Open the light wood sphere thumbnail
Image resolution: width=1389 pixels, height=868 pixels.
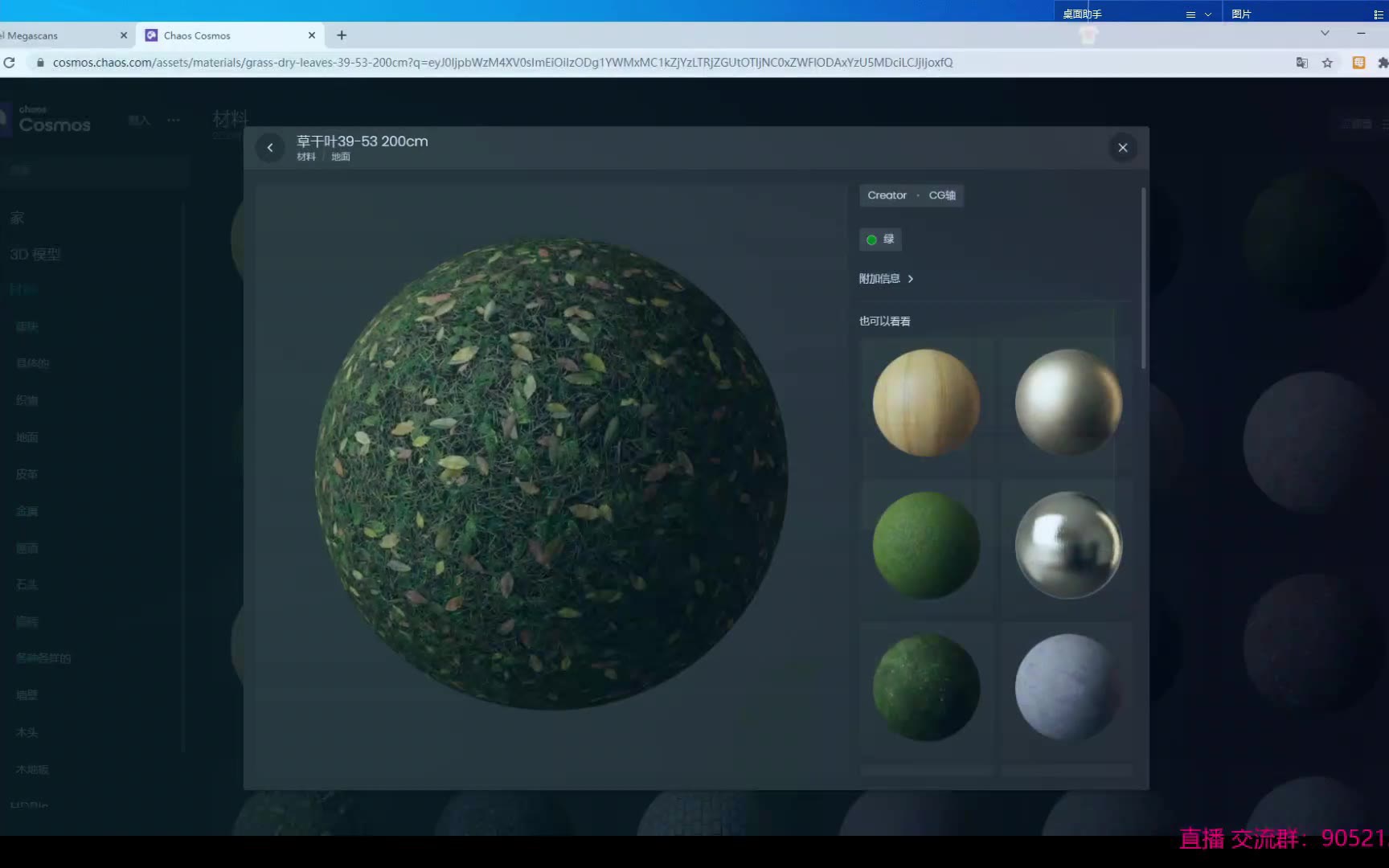[926, 403]
